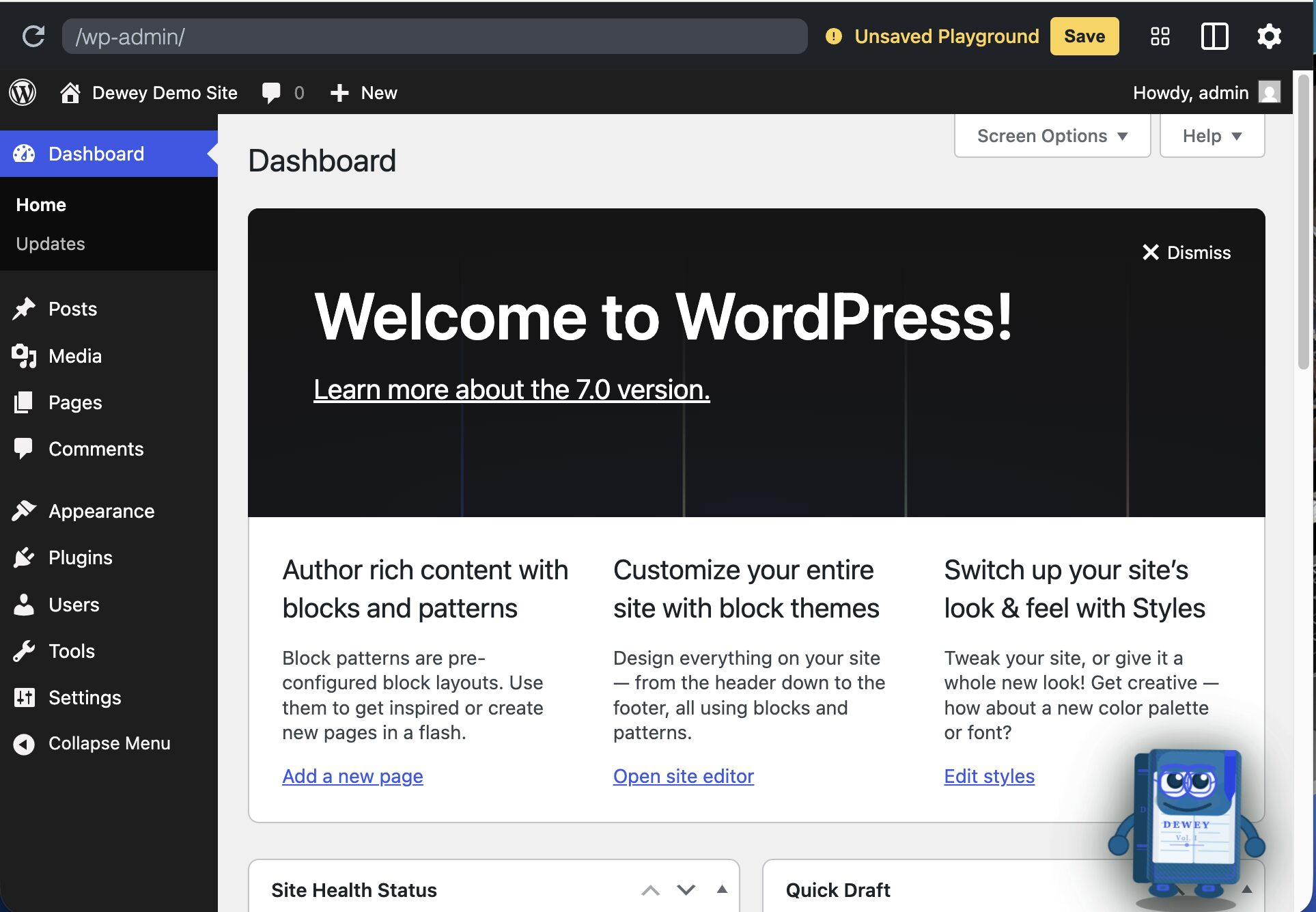Open the Plugins menu item
This screenshot has width=1316, height=912.
tap(80, 557)
